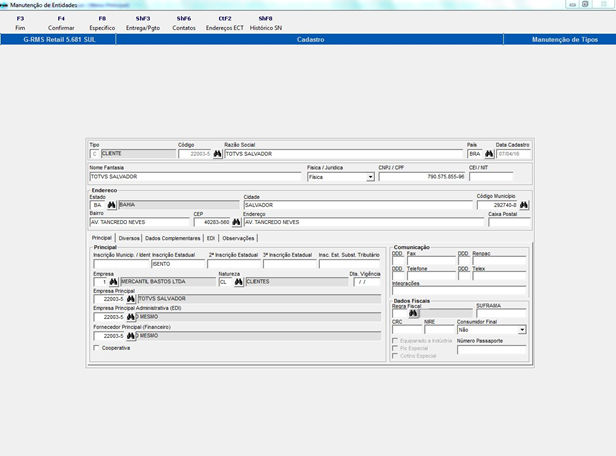The height and width of the screenshot is (456, 616).
Task: Click the Cidade input field
Action: [x=358, y=205]
